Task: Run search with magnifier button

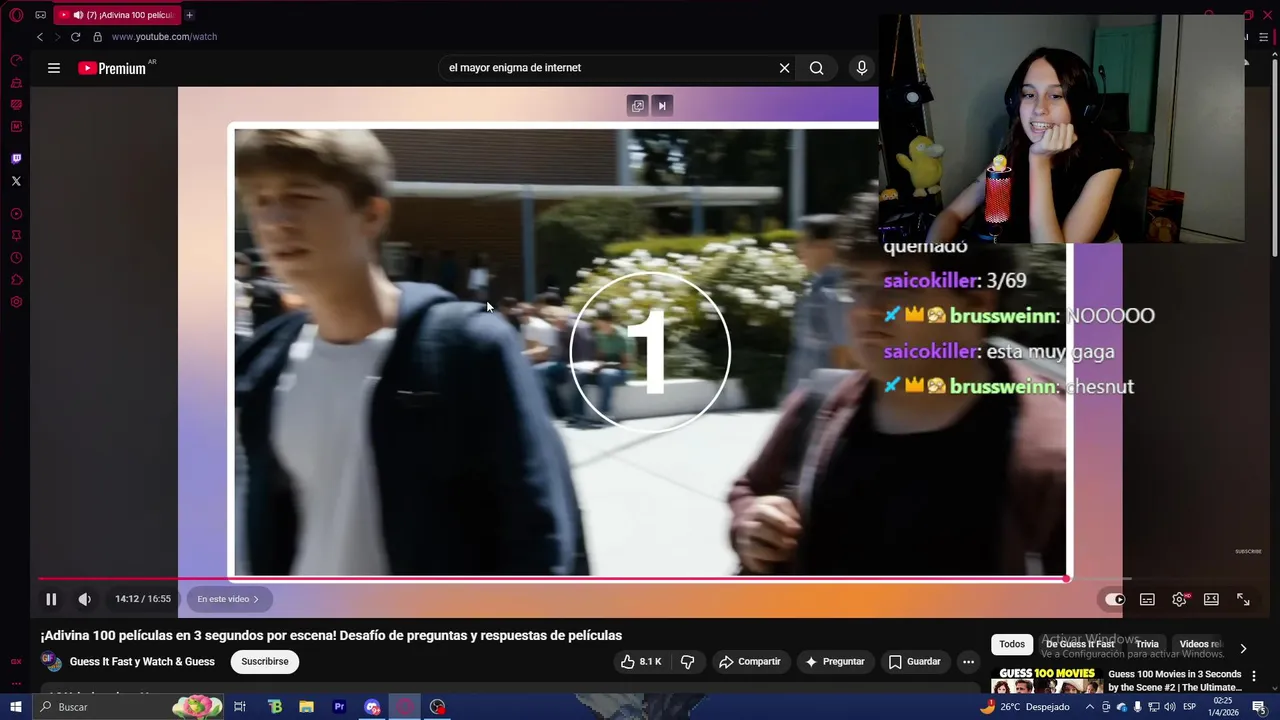Action: [817, 68]
